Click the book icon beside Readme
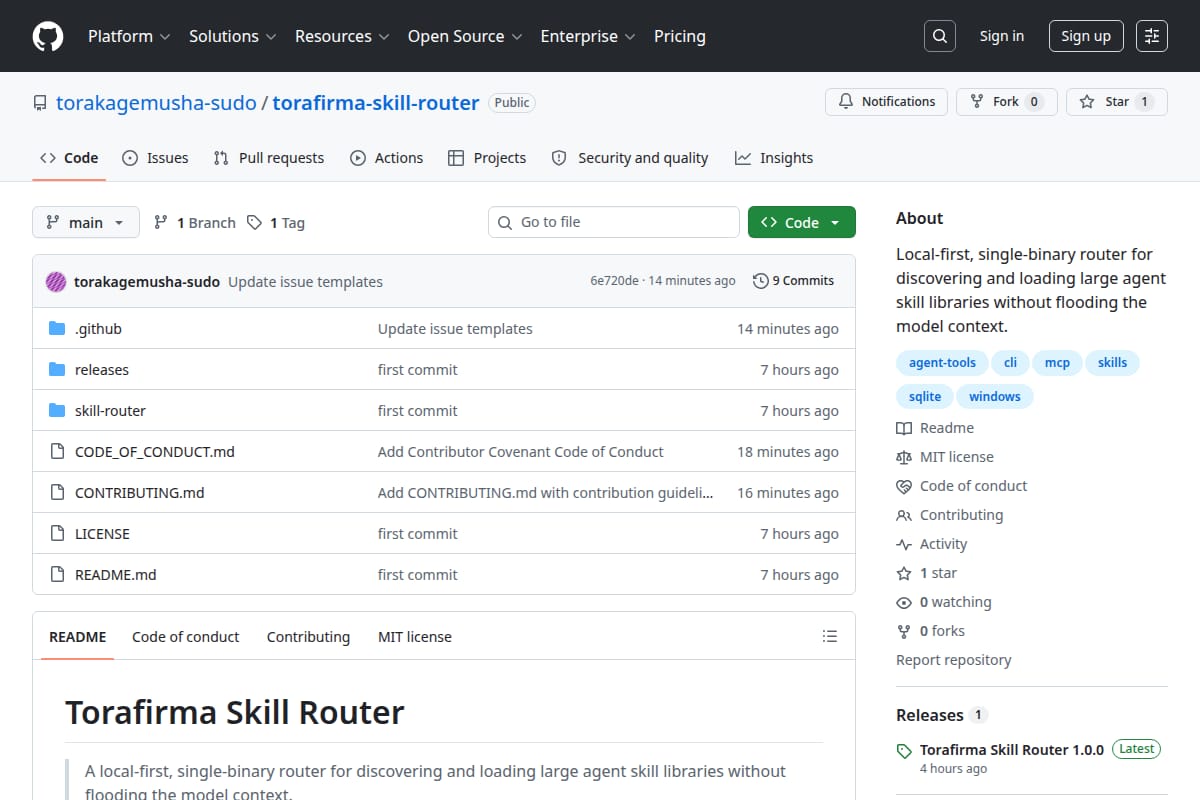The height and width of the screenshot is (800, 1200). click(x=904, y=428)
